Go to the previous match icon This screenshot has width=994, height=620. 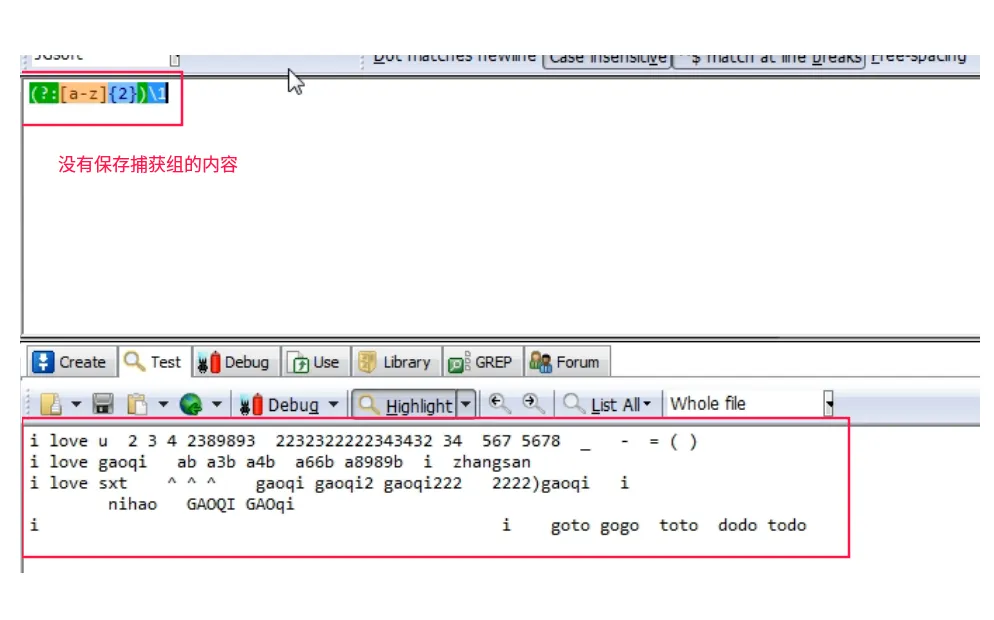pos(499,403)
